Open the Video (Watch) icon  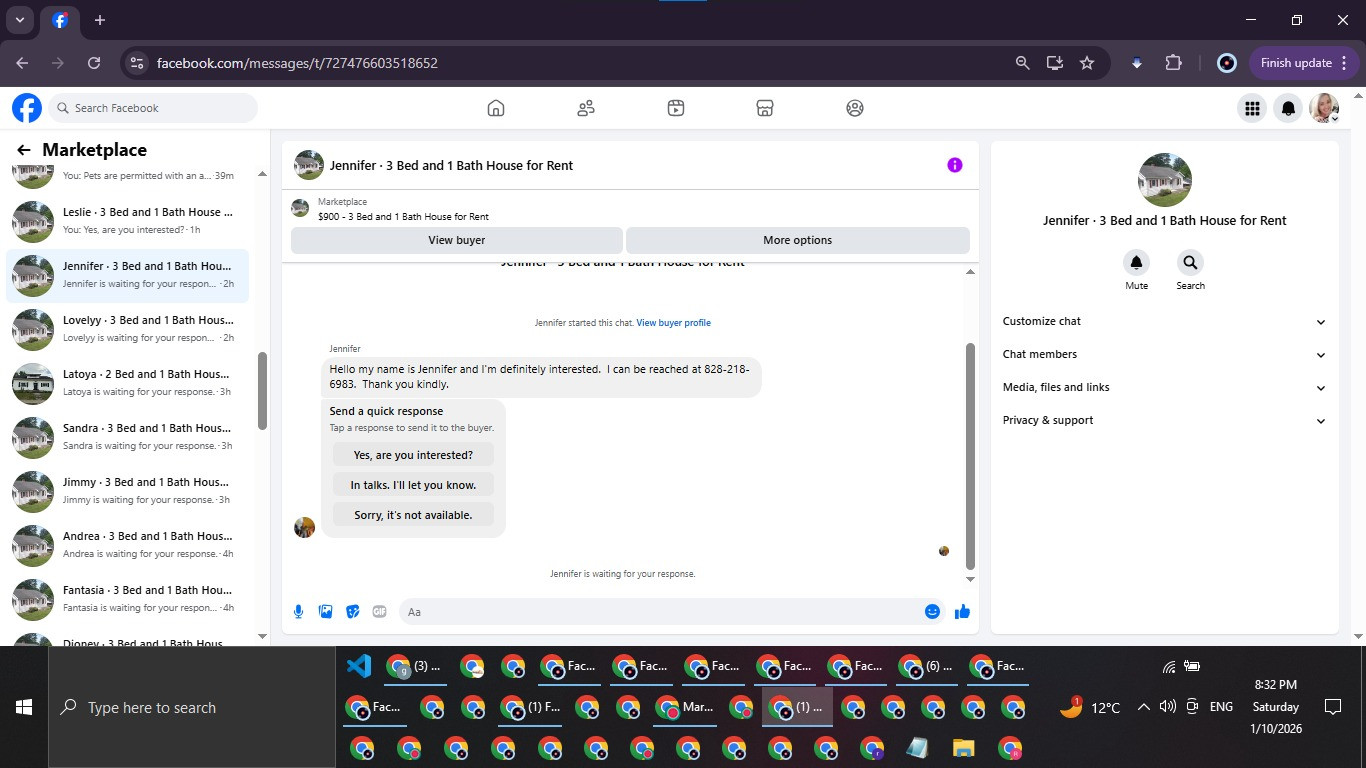[x=676, y=108]
